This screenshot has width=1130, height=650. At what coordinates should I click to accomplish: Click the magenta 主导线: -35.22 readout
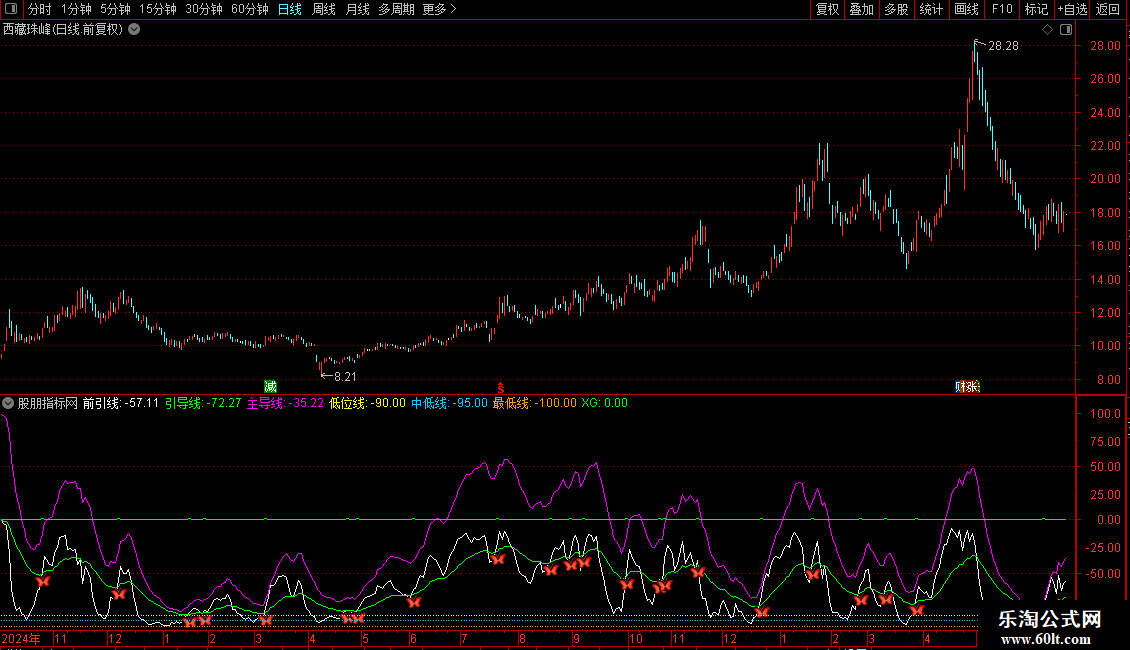click(x=285, y=404)
